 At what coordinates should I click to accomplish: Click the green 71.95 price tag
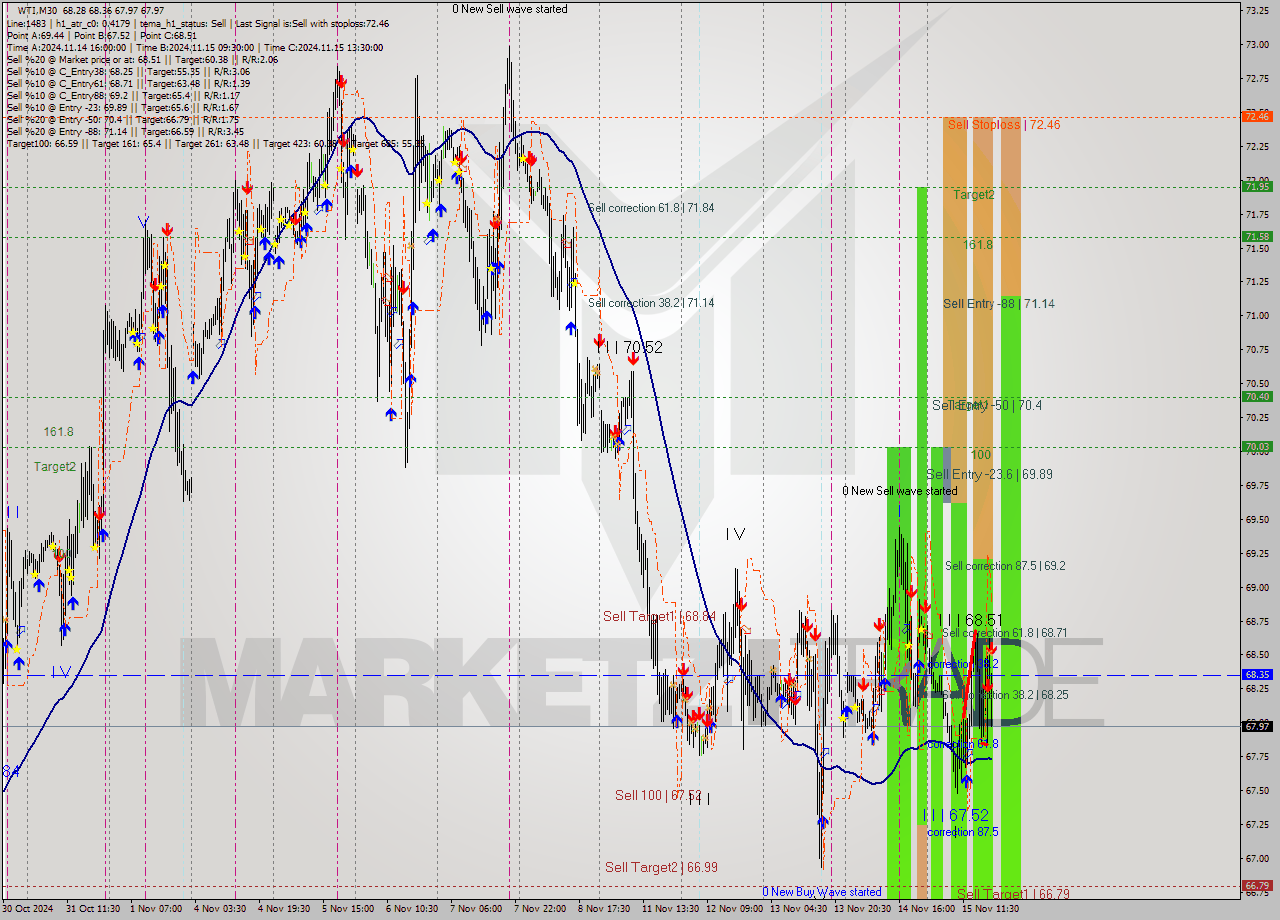click(1257, 186)
